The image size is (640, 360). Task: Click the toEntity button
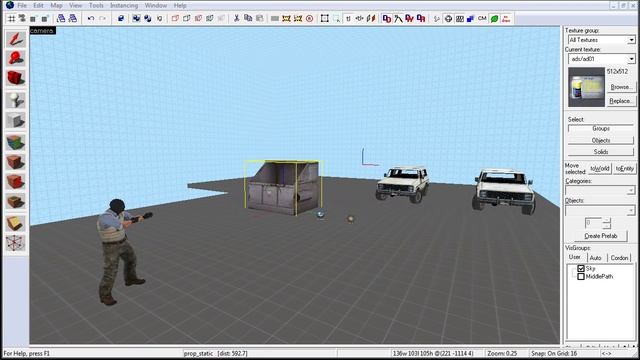[624, 168]
